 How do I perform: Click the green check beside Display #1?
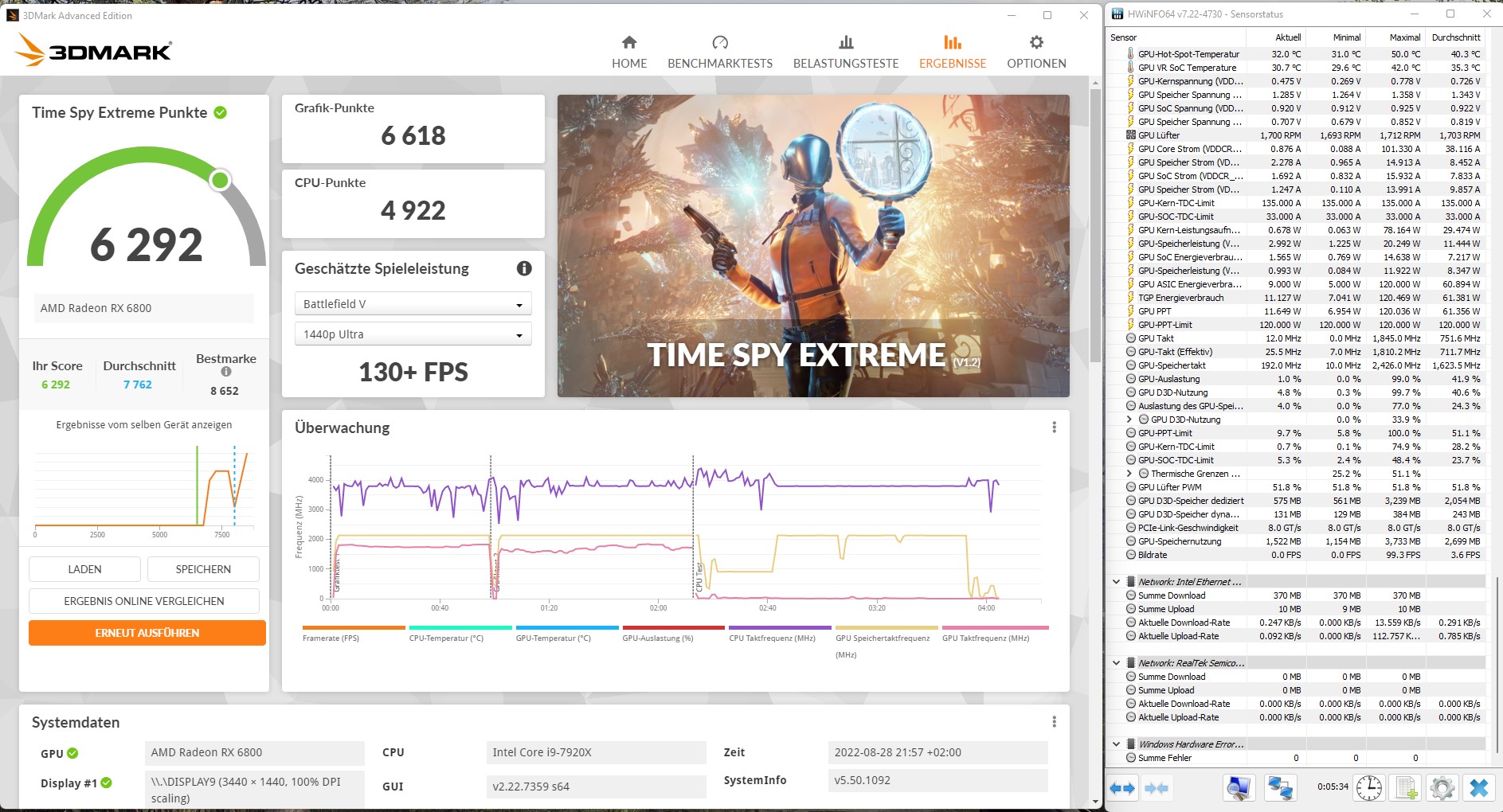107,783
